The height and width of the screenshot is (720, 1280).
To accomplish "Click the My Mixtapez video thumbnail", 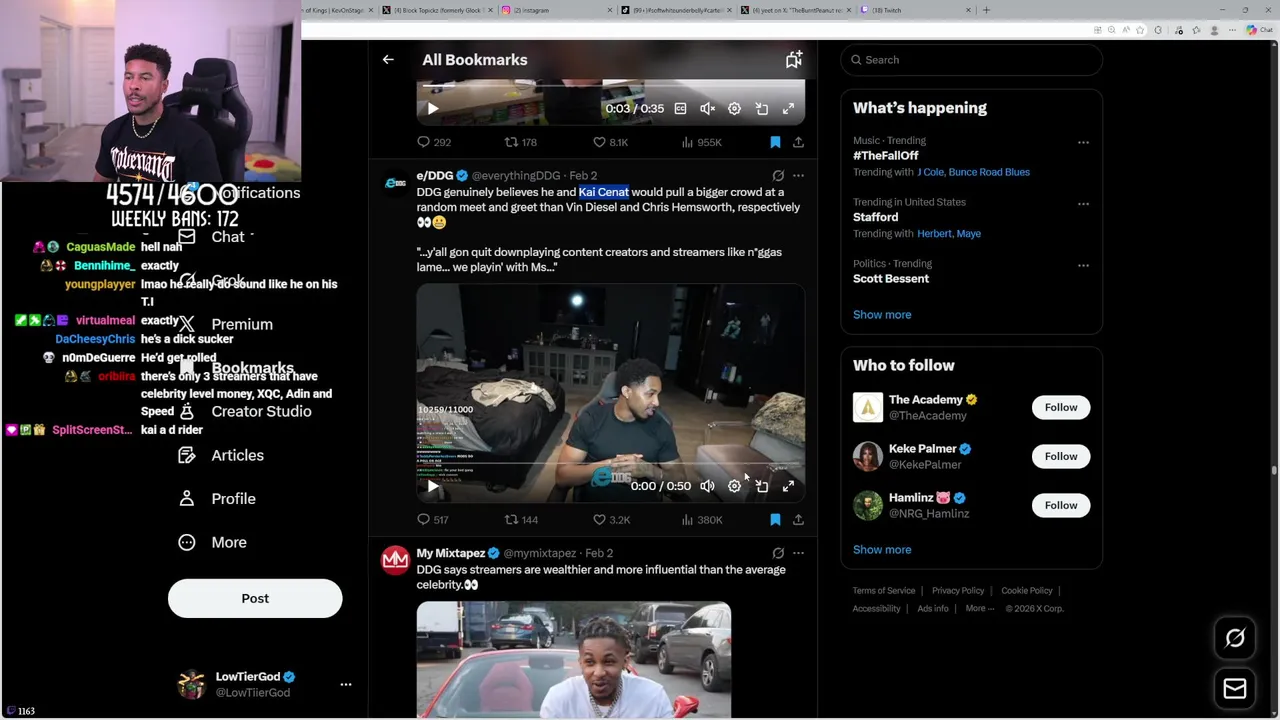I will (x=574, y=660).
